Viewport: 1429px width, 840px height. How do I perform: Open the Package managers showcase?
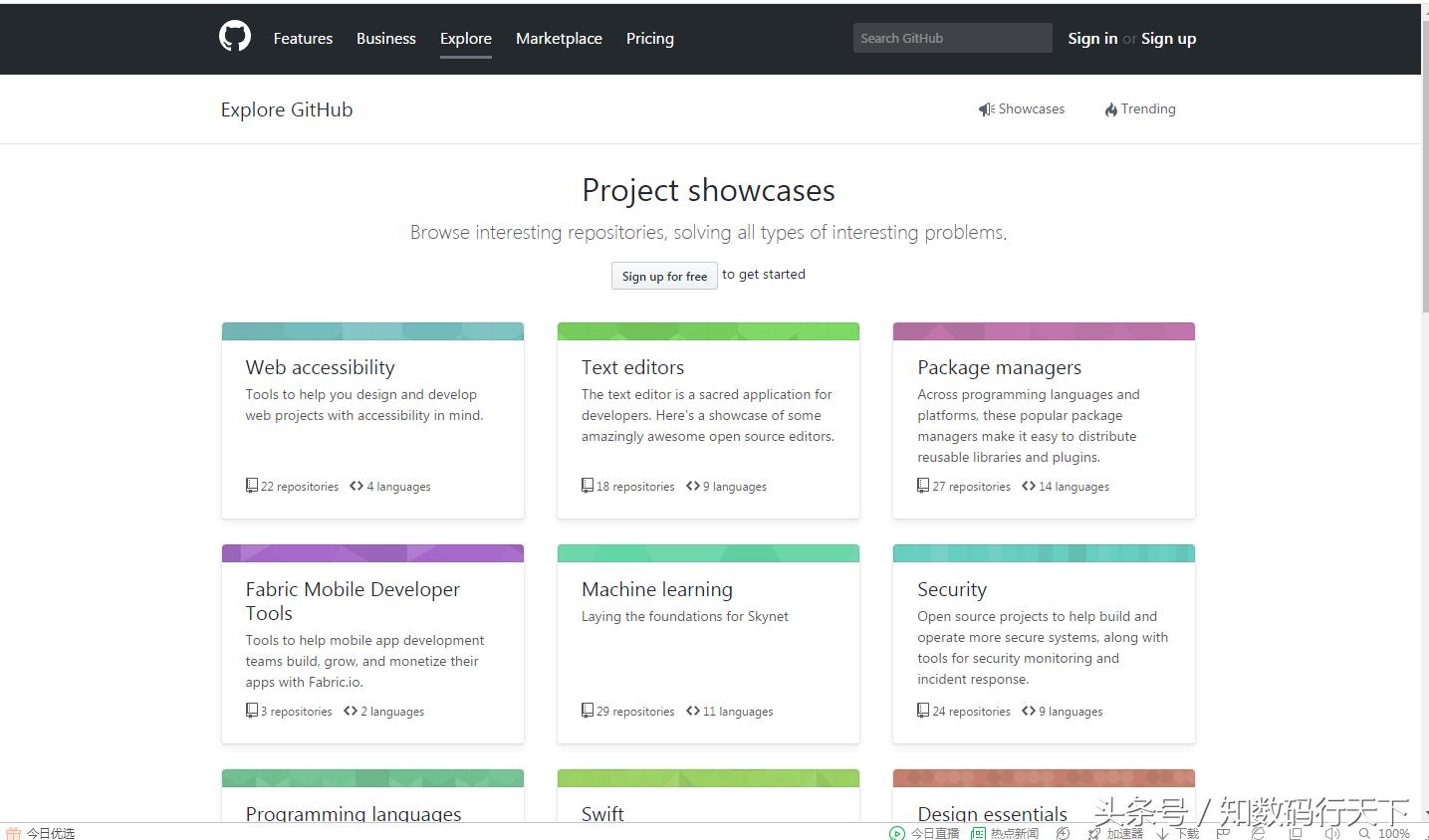point(999,367)
